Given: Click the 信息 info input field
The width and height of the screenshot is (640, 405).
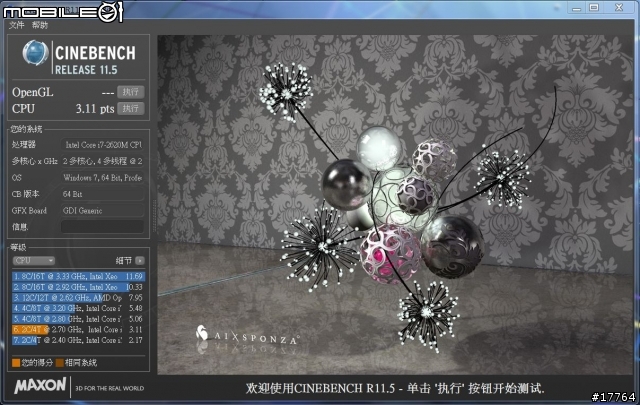Looking at the screenshot, I should click(x=102, y=227).
